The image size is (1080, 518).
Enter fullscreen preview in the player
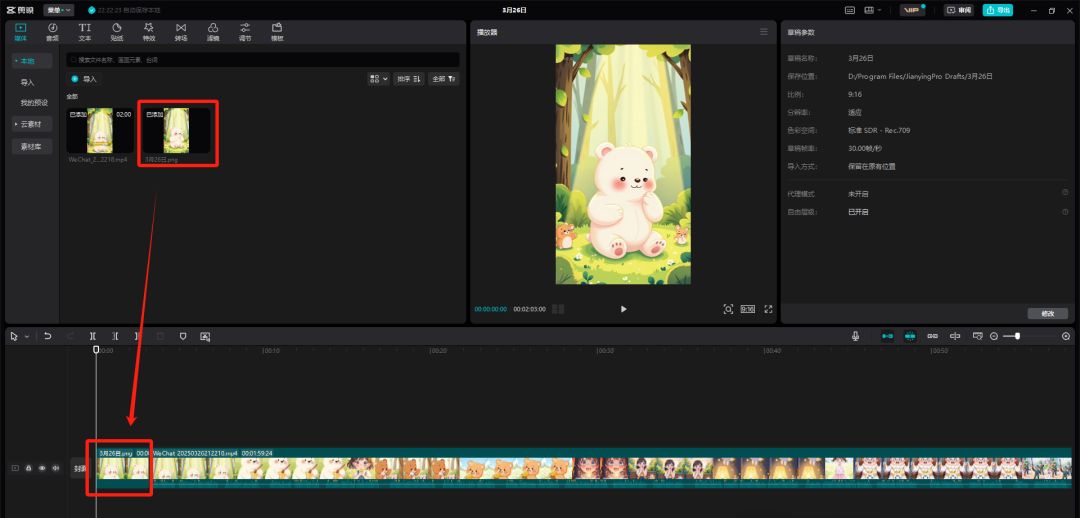coord(768,309)
